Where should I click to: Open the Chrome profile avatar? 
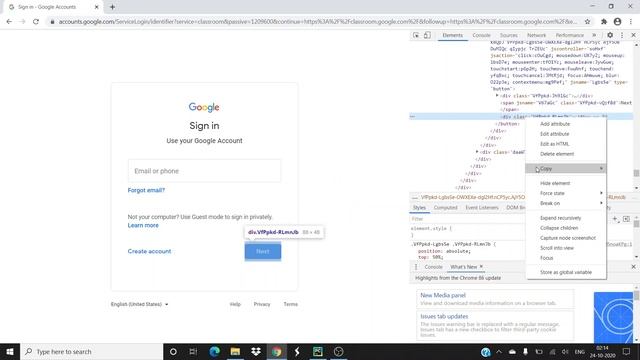pos(617,22)
